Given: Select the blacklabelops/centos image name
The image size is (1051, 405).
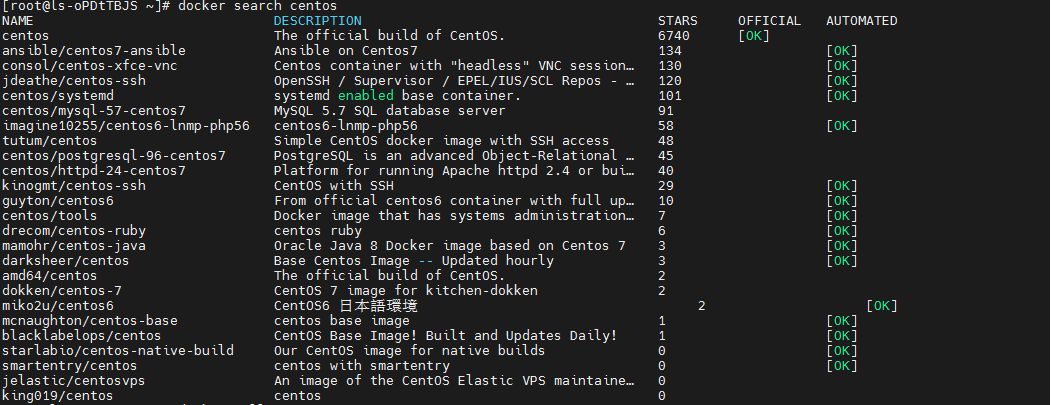Looking at the screenshot, I should [x=82, y=336].
